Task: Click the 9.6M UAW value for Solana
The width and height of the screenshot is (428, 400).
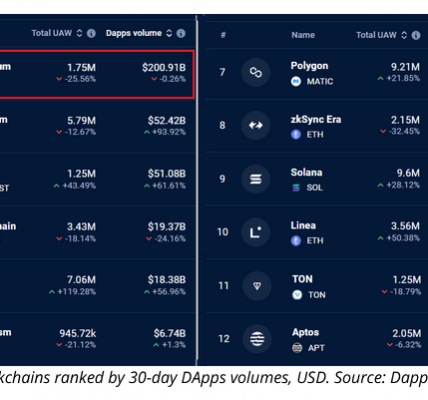Action: (408, 173)
